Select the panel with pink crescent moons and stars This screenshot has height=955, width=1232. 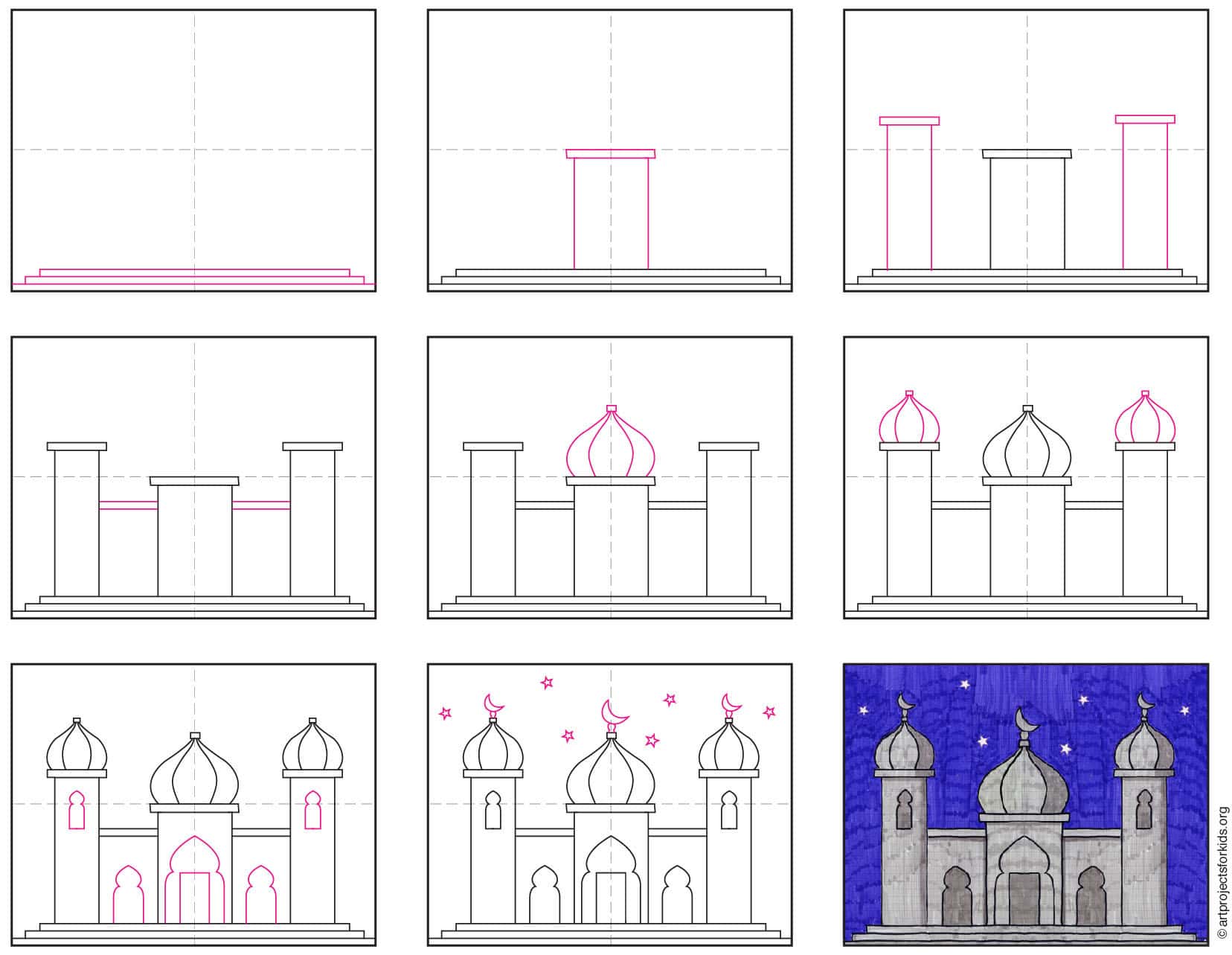610,805
